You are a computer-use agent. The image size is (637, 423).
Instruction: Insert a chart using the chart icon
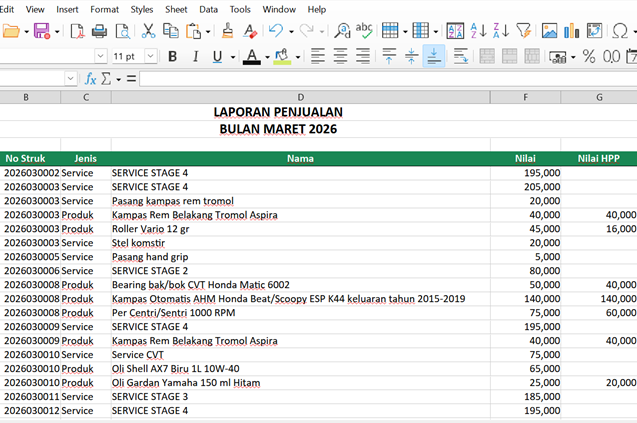click(x=570, y=31)
